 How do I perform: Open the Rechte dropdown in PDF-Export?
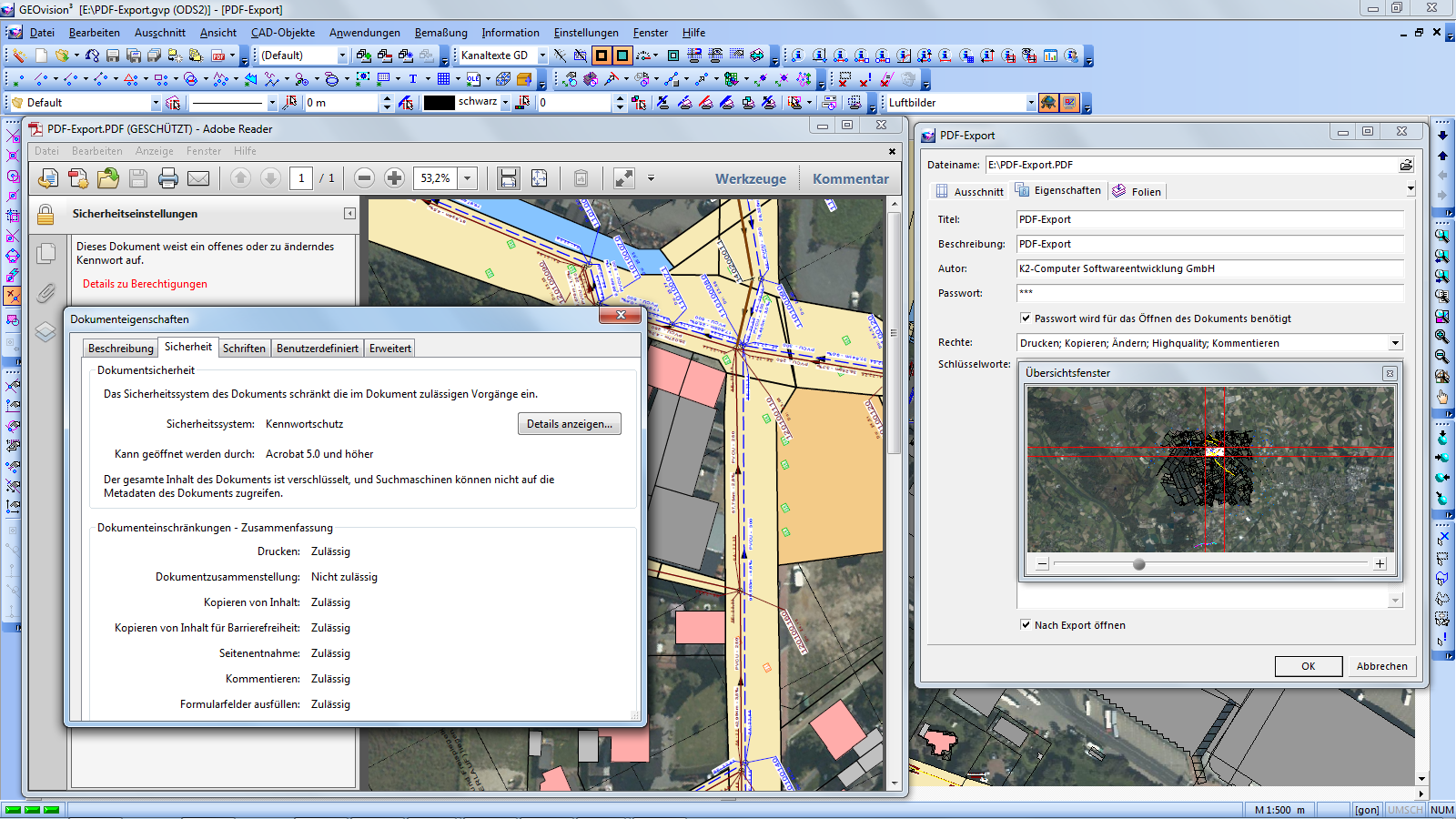click(1395, 343)
